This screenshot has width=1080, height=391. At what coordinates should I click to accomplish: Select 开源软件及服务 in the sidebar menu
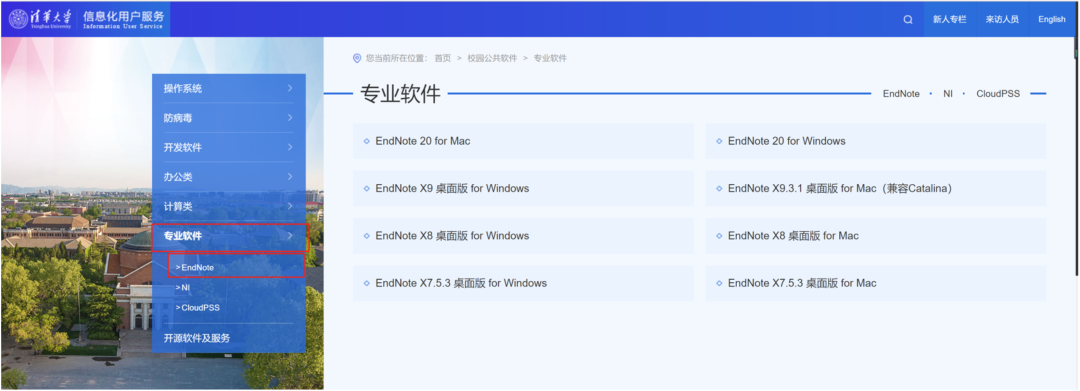pos(229,338)
